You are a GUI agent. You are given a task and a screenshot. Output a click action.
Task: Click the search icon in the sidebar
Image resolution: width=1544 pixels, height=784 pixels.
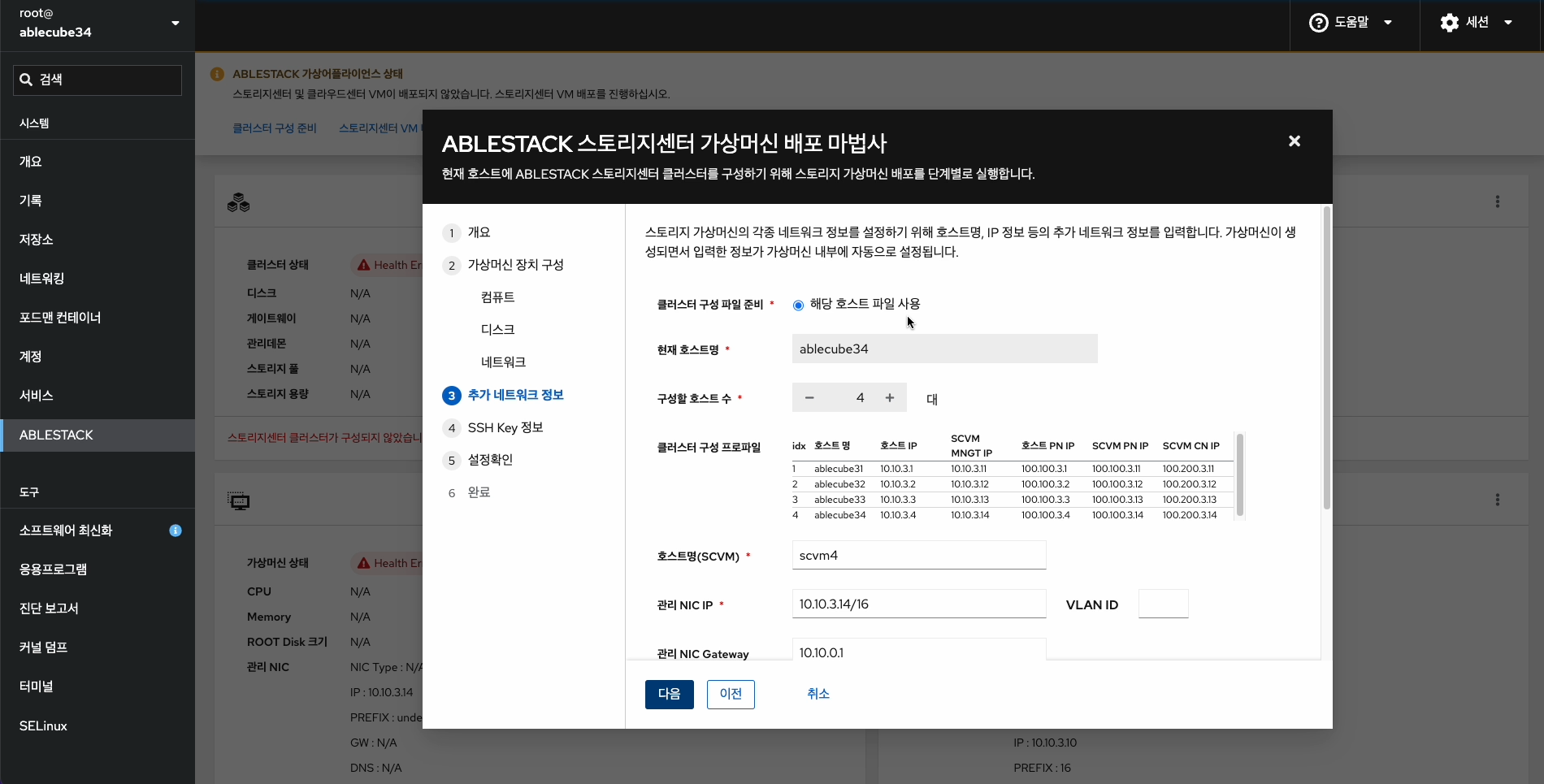27,79
